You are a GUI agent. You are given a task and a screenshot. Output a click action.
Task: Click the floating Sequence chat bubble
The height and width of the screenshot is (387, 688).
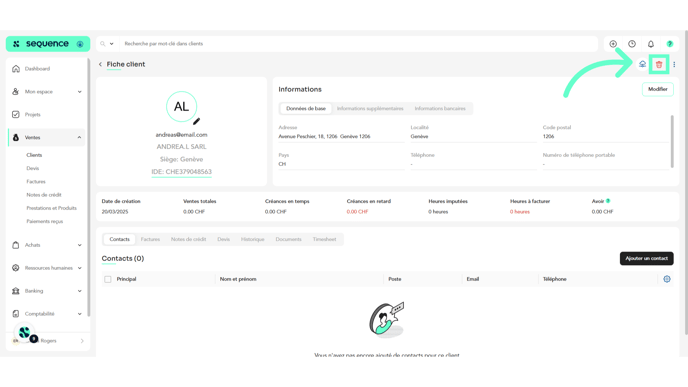pyautogui.click(x=25, y=333)
